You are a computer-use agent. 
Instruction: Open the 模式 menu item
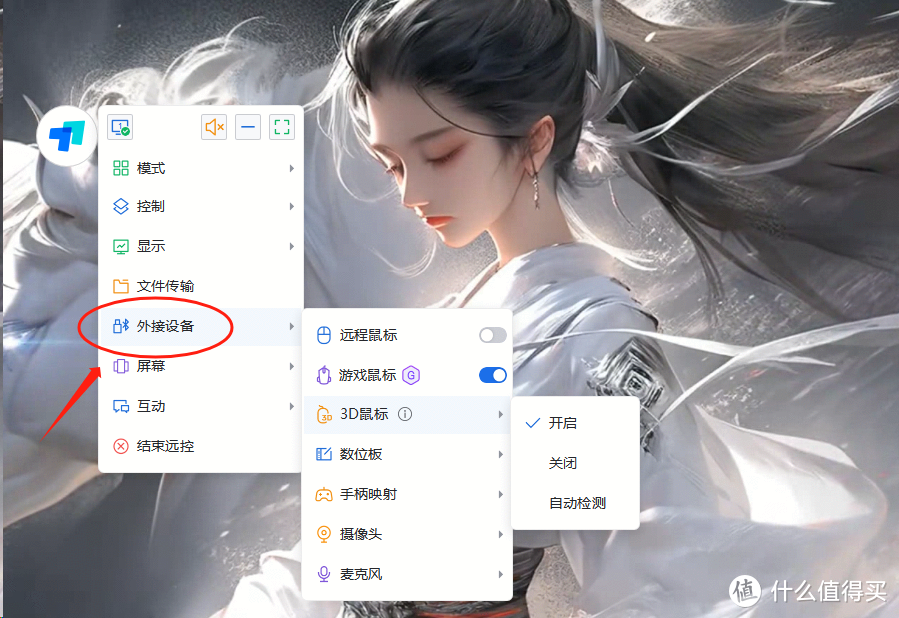point(201,168)
